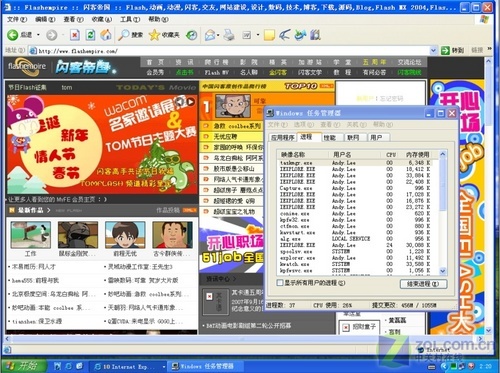This screenshot has width=500, height=373.
Task: Click the banner's previous arrow icon
Action: (x=180, y=101)
